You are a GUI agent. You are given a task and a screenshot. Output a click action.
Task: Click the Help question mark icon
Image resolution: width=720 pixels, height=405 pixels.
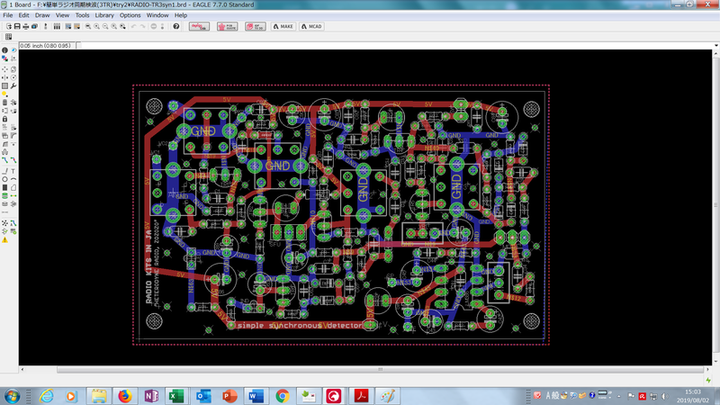176,26
